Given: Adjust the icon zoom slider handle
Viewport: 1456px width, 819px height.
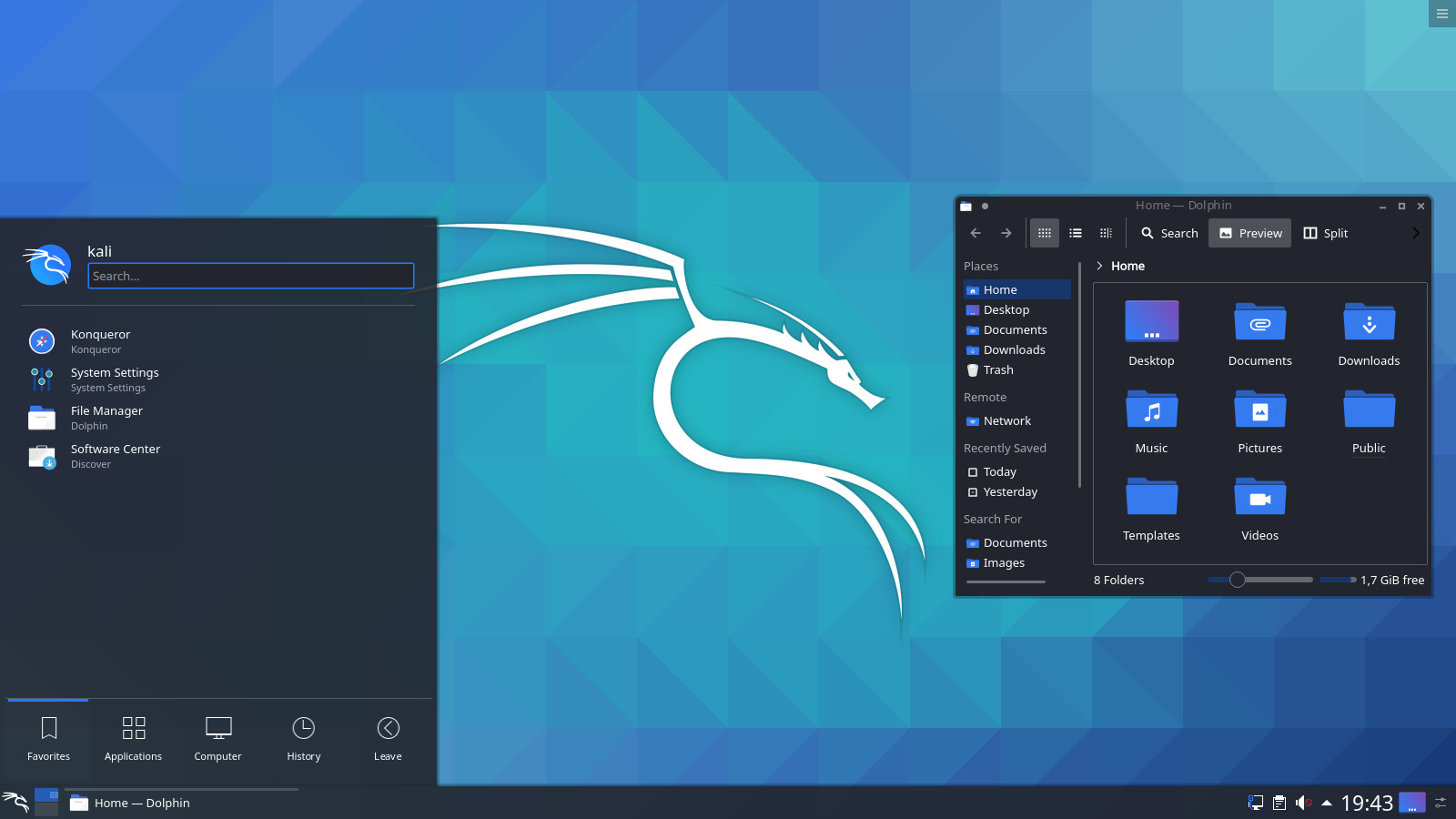Looking at the screenshot, I should [1237, 580].
